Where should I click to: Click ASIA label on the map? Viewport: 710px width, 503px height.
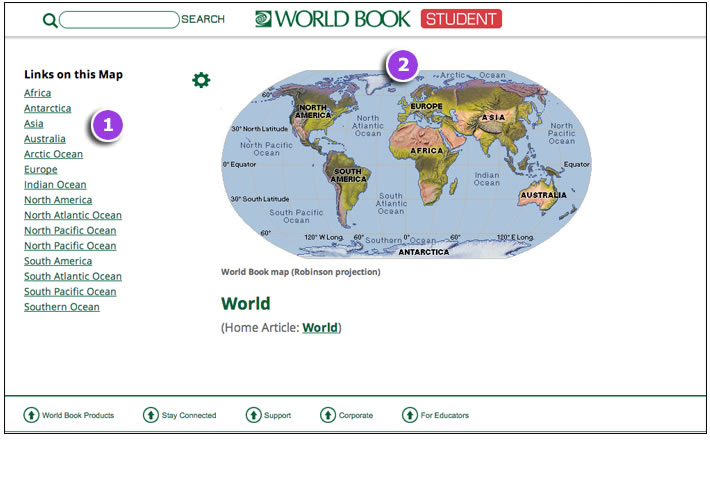(493, 117)
